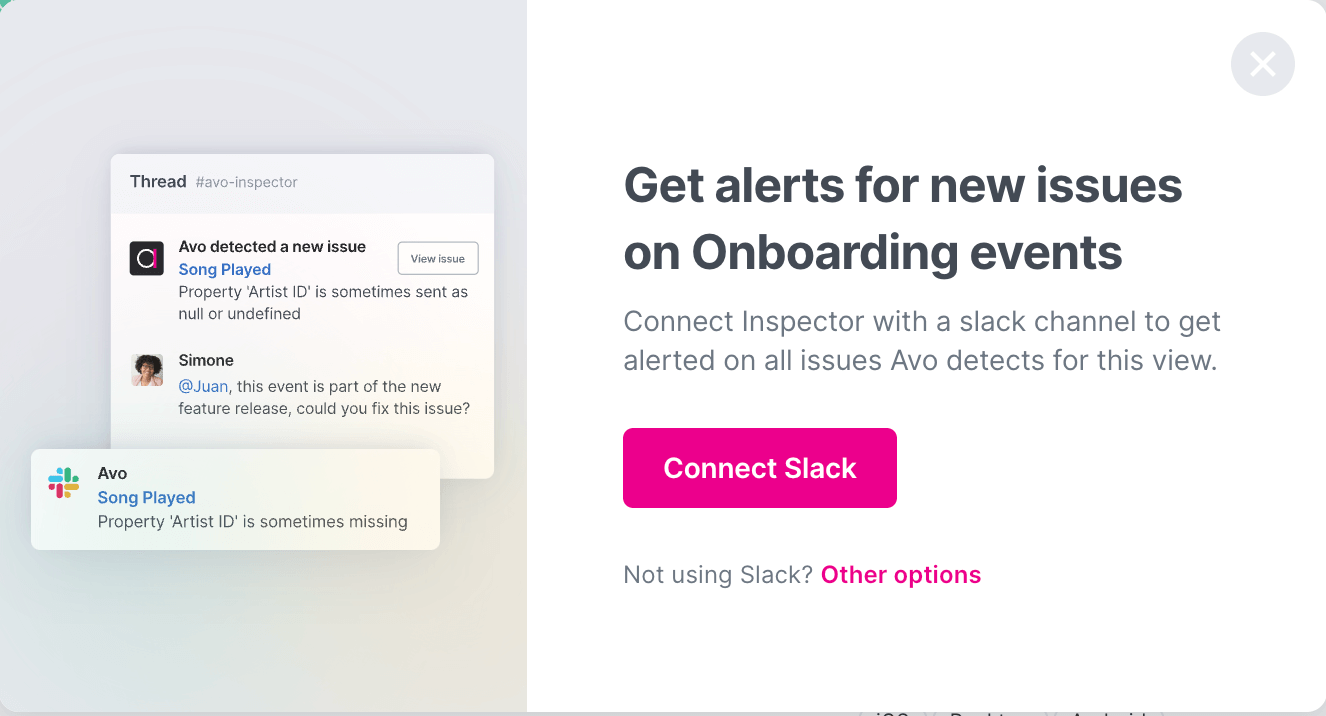Dismiss the alerts dialog with the X
Screen dimensions: 1326x716
[x=1262, y=64]
